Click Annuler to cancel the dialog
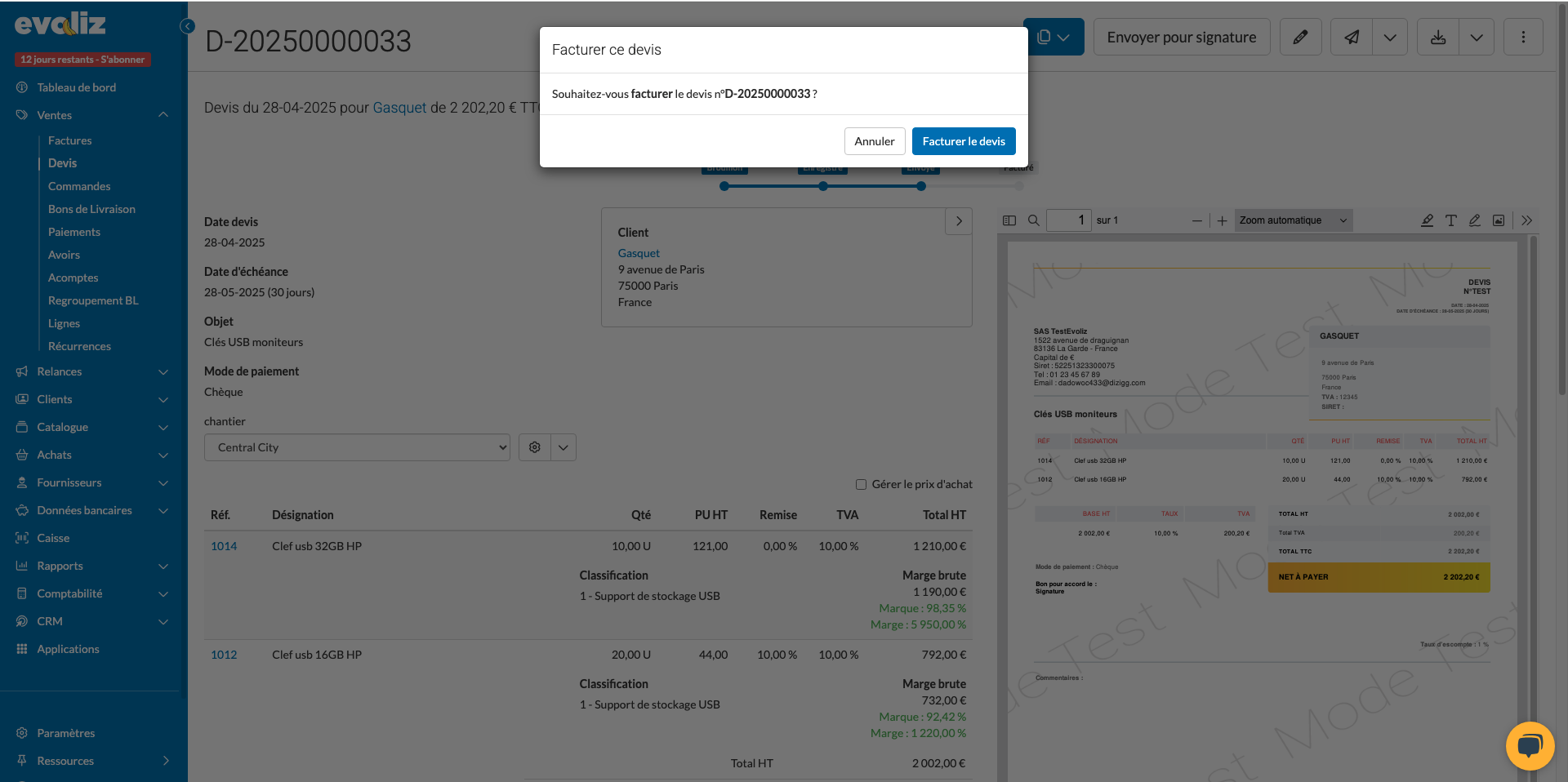The width and height of the screenshot is (1568, 782). point(875,141)
